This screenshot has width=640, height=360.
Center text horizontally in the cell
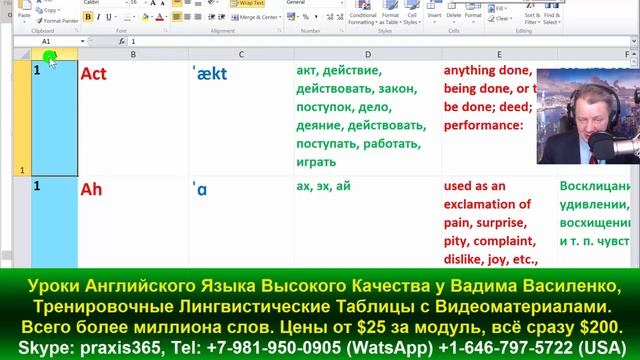[x=187, y=17]
